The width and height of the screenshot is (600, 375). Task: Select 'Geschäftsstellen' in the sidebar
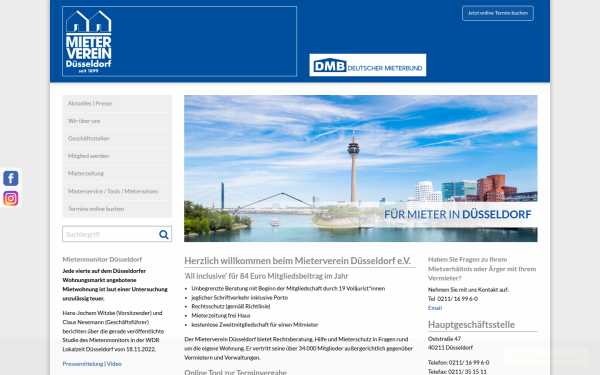pos(117,139)
